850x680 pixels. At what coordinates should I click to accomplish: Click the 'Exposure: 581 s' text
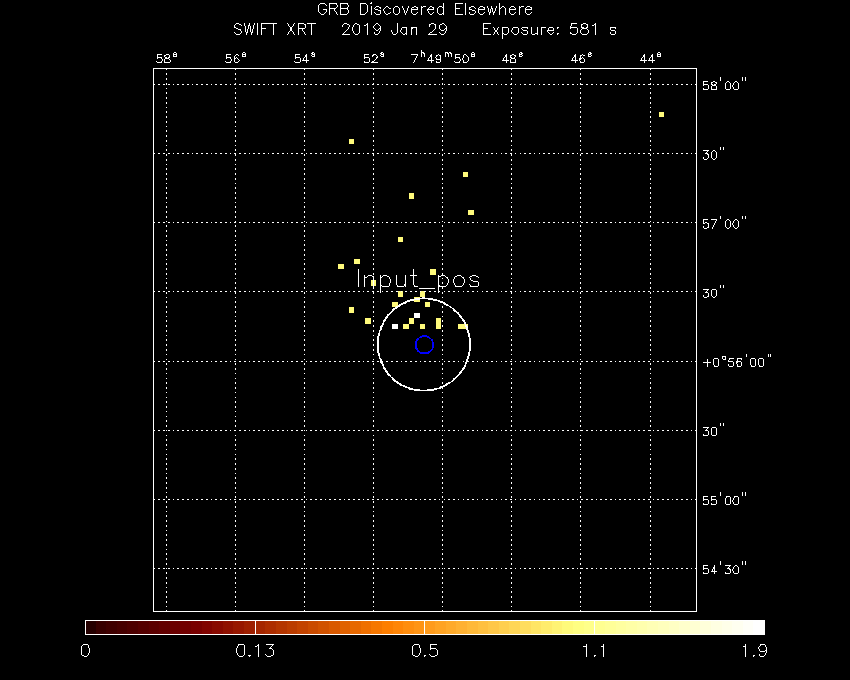(x=549, y=30)
